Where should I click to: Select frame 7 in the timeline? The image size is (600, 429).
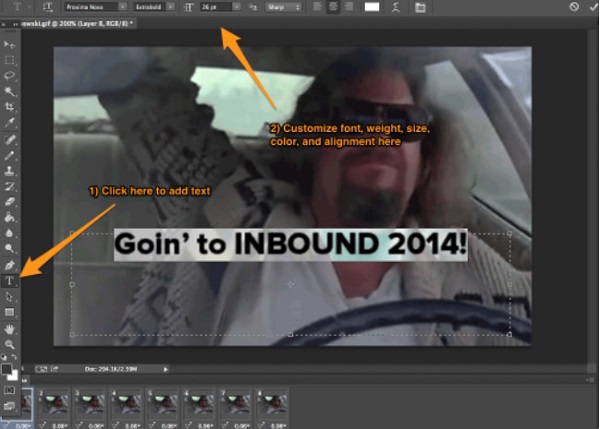tap(236, 404)
